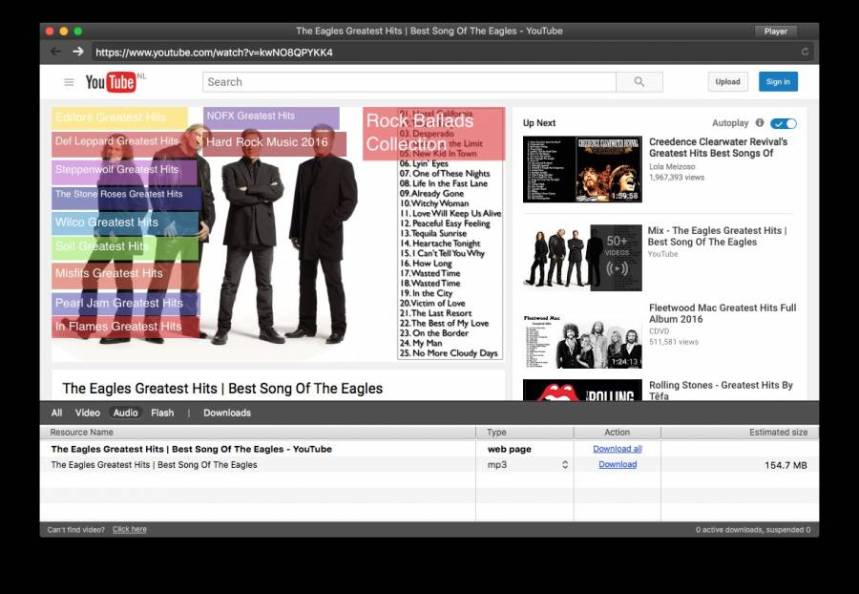
Task: Click the CDVD channel name
Action: click(x=659, y=331)
